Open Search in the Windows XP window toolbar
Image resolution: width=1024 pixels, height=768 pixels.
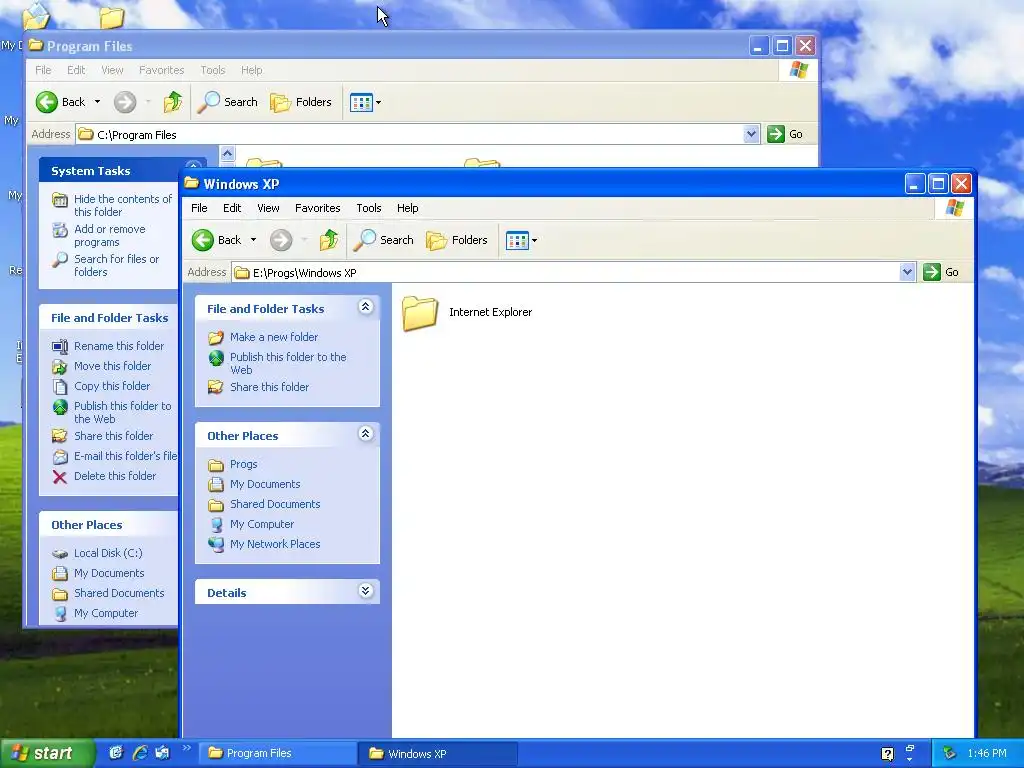[x=384, y=240]
